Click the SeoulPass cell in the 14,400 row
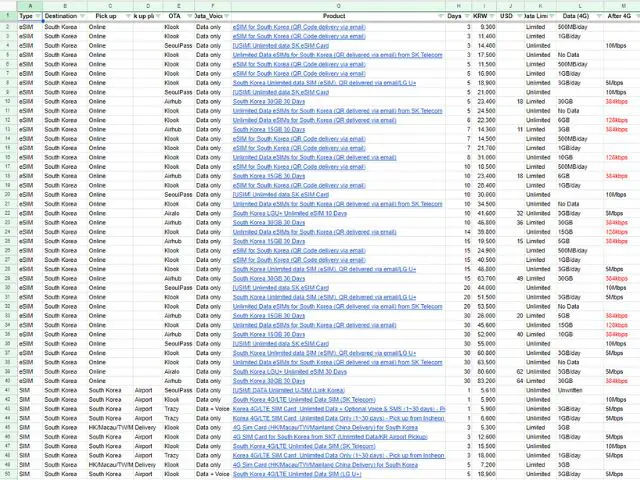 click(x=179, y=46)
